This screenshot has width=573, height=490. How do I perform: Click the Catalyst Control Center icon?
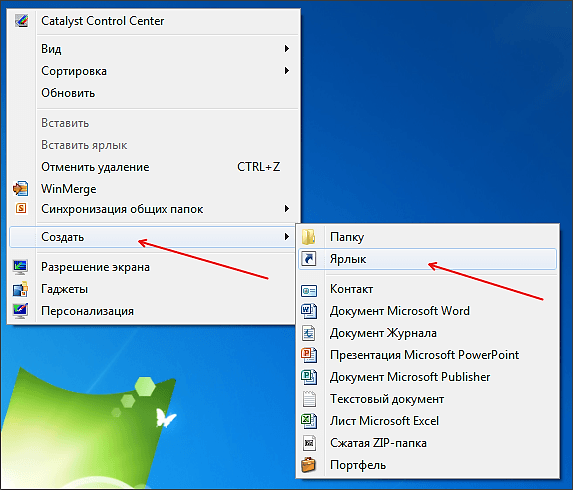(21, 20)
